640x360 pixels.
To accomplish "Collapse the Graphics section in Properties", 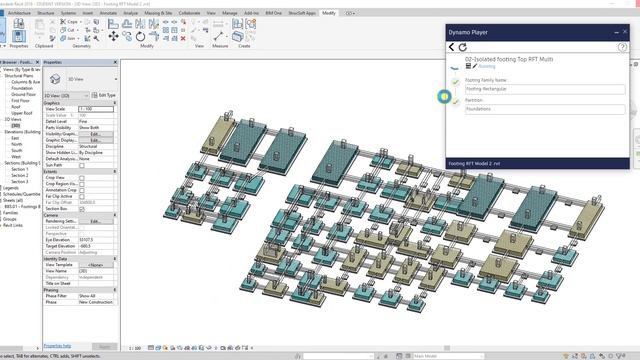I will coord(115,103).
